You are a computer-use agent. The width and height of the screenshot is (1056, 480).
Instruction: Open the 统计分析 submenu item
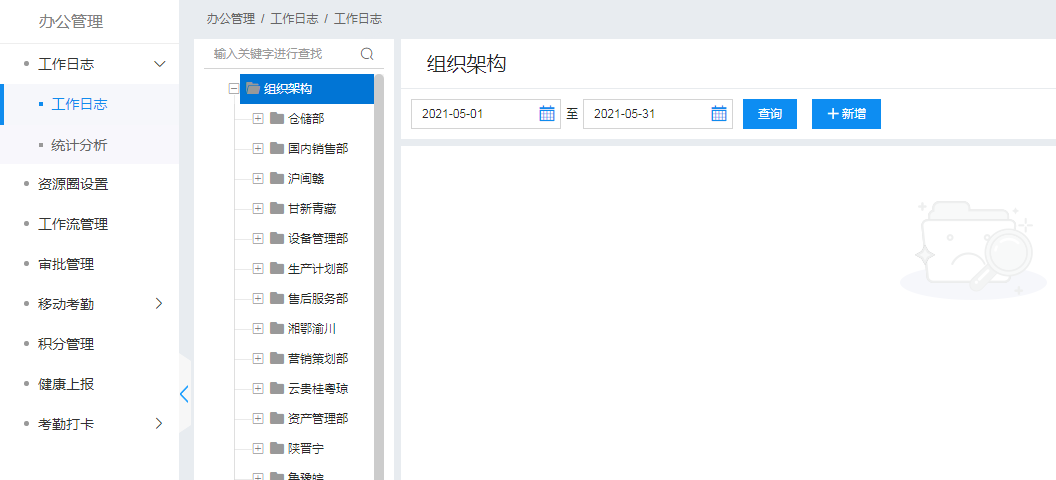point(79,145)
